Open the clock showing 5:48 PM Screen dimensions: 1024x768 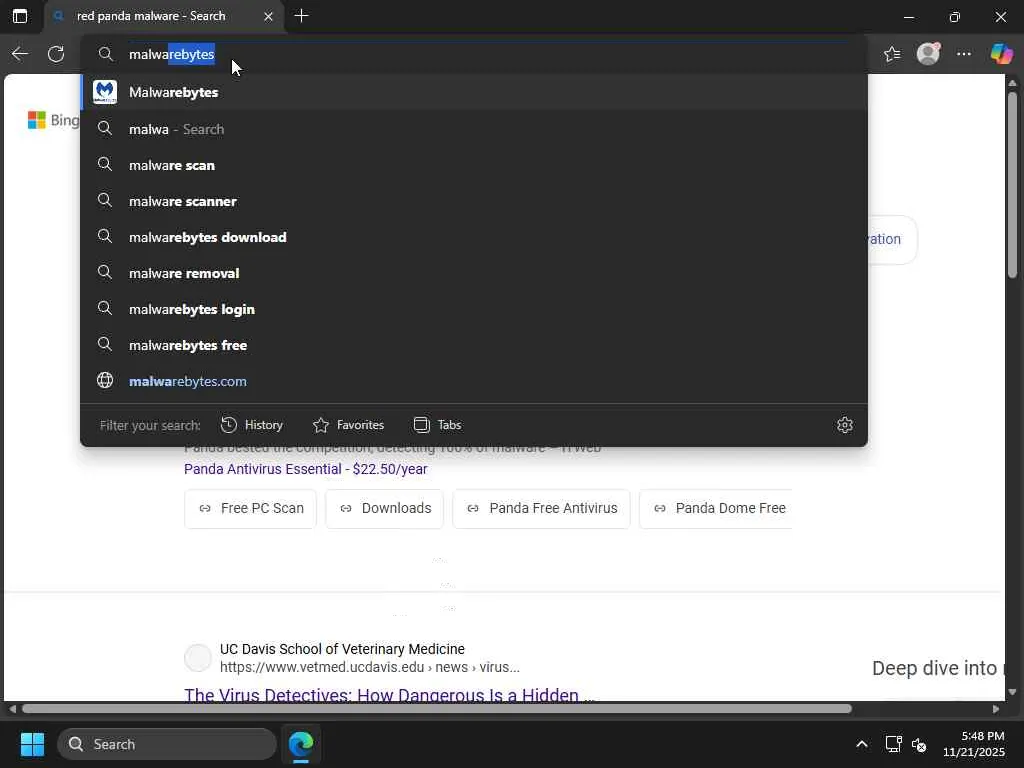[x=974, y=744]
